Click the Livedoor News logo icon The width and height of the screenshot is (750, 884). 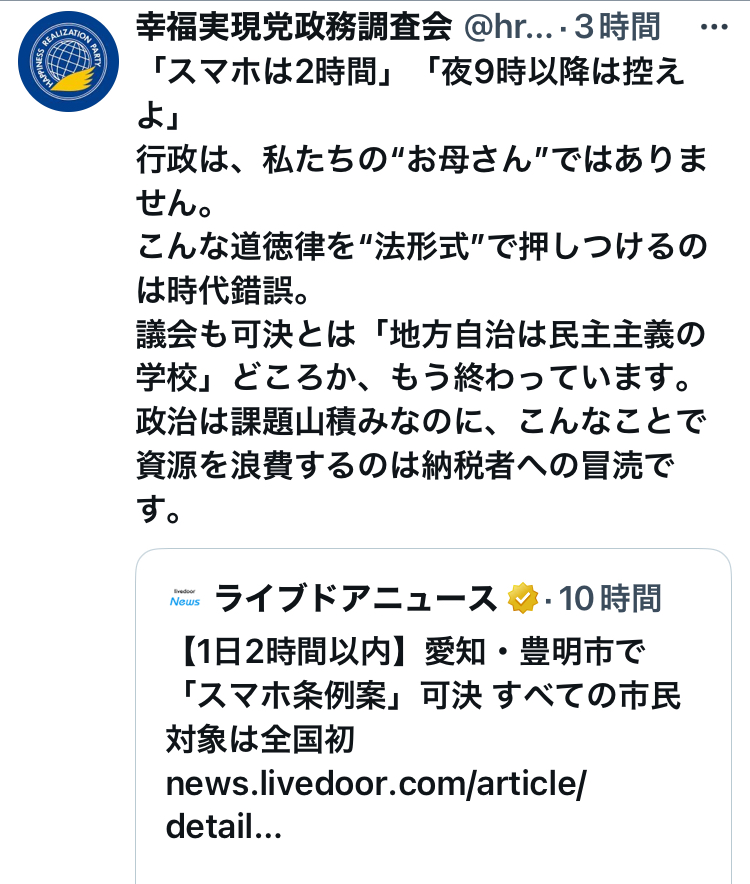[185, 598]
